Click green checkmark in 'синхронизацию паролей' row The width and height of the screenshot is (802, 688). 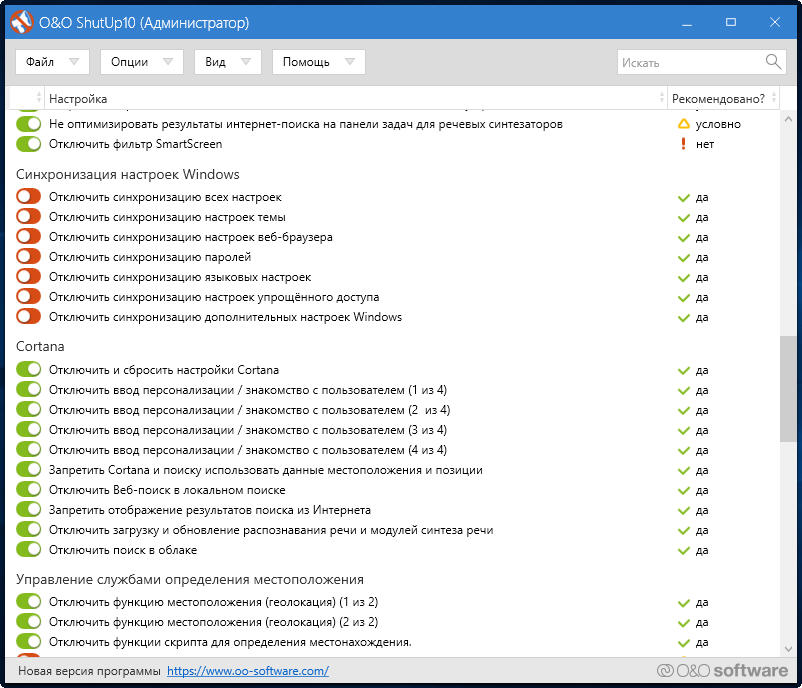[683, 257]
